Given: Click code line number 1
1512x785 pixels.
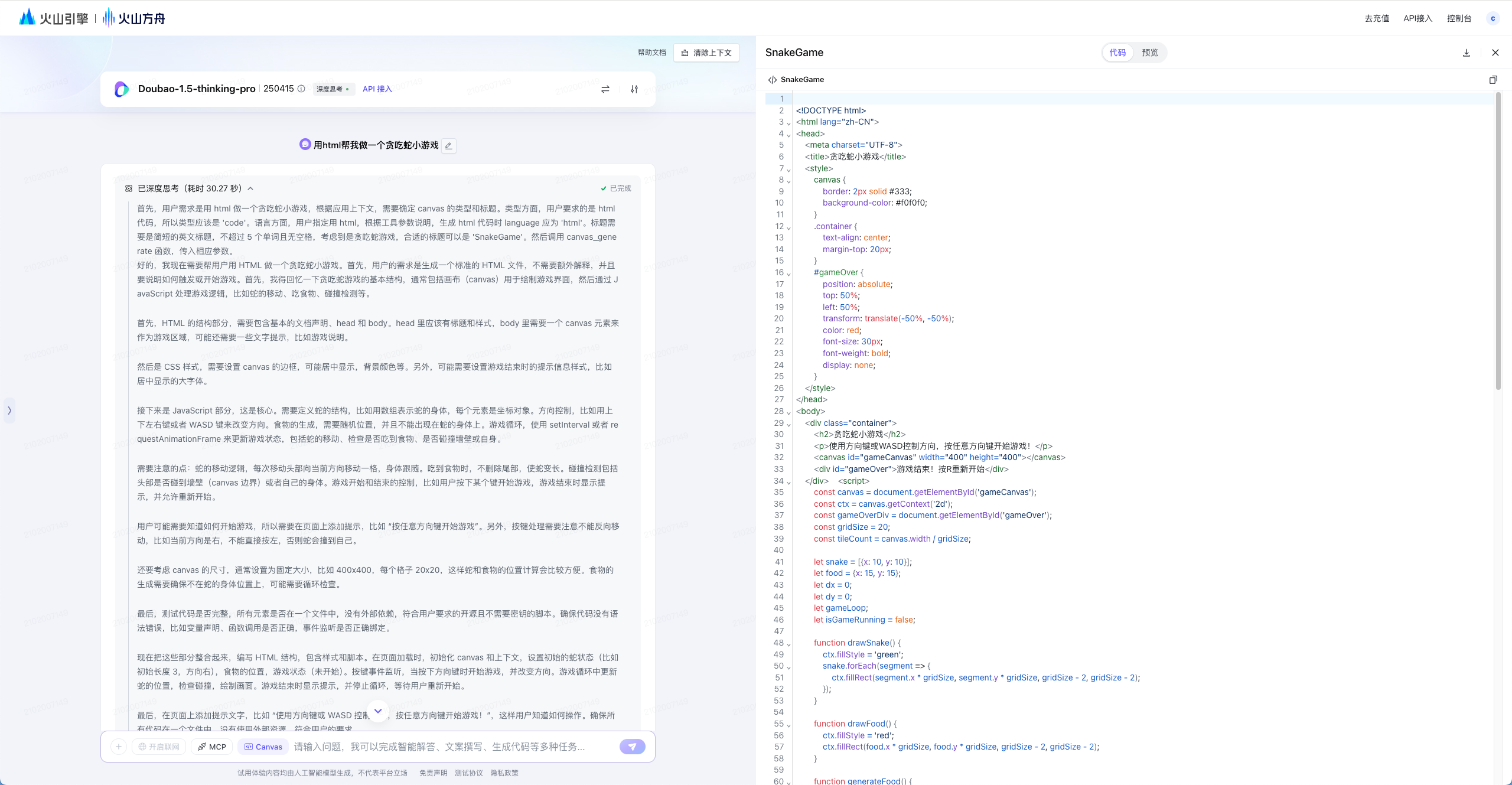Looking at the screenshot, I should click(x=782, y=99).
